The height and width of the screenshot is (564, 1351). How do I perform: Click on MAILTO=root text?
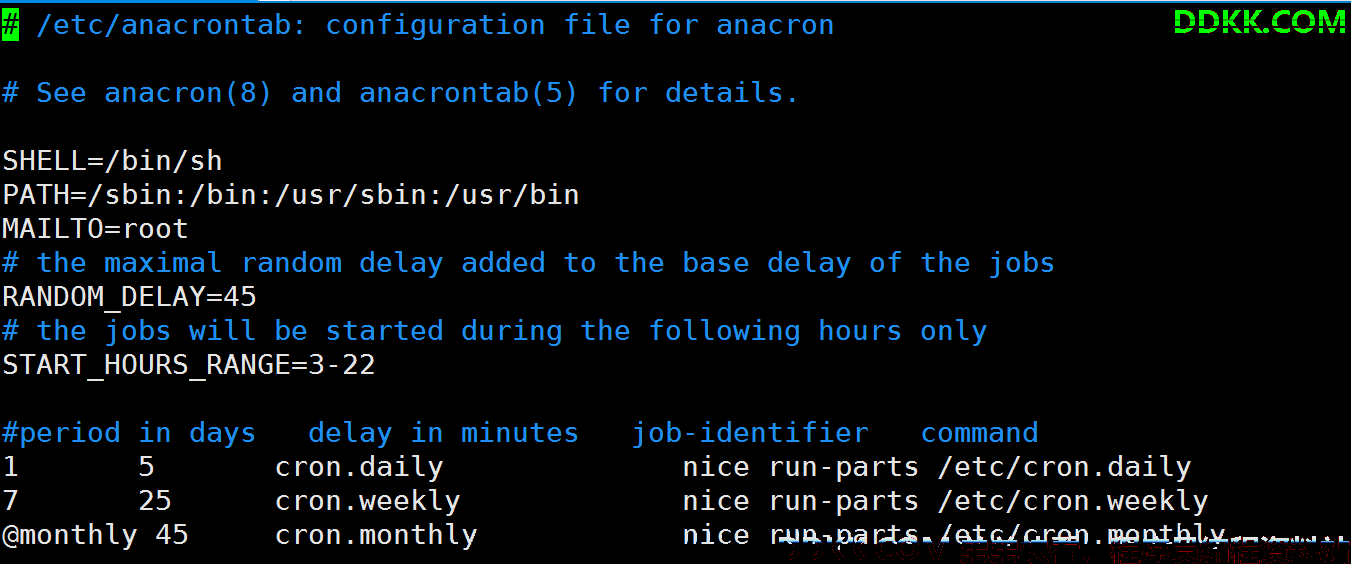(95, 229)
